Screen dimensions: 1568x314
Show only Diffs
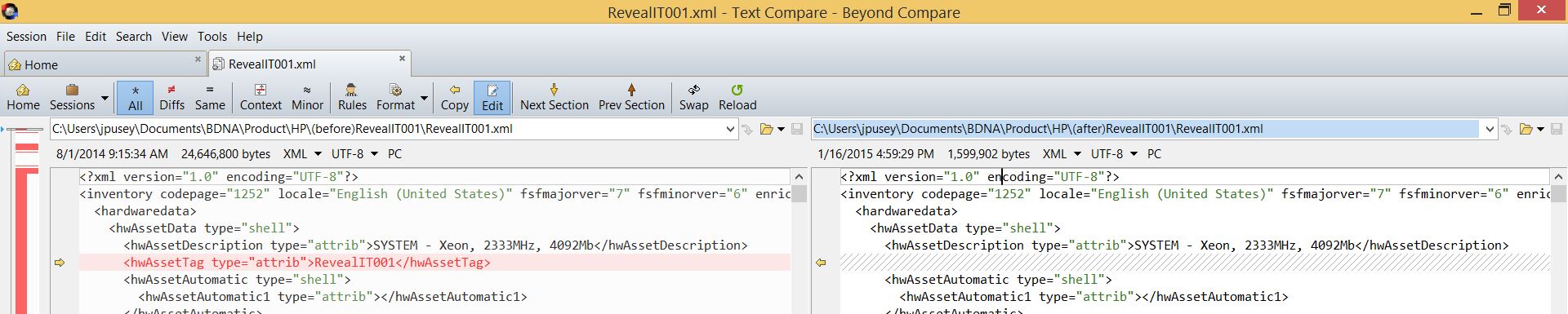pyautogui.click(x=171, y=97)
